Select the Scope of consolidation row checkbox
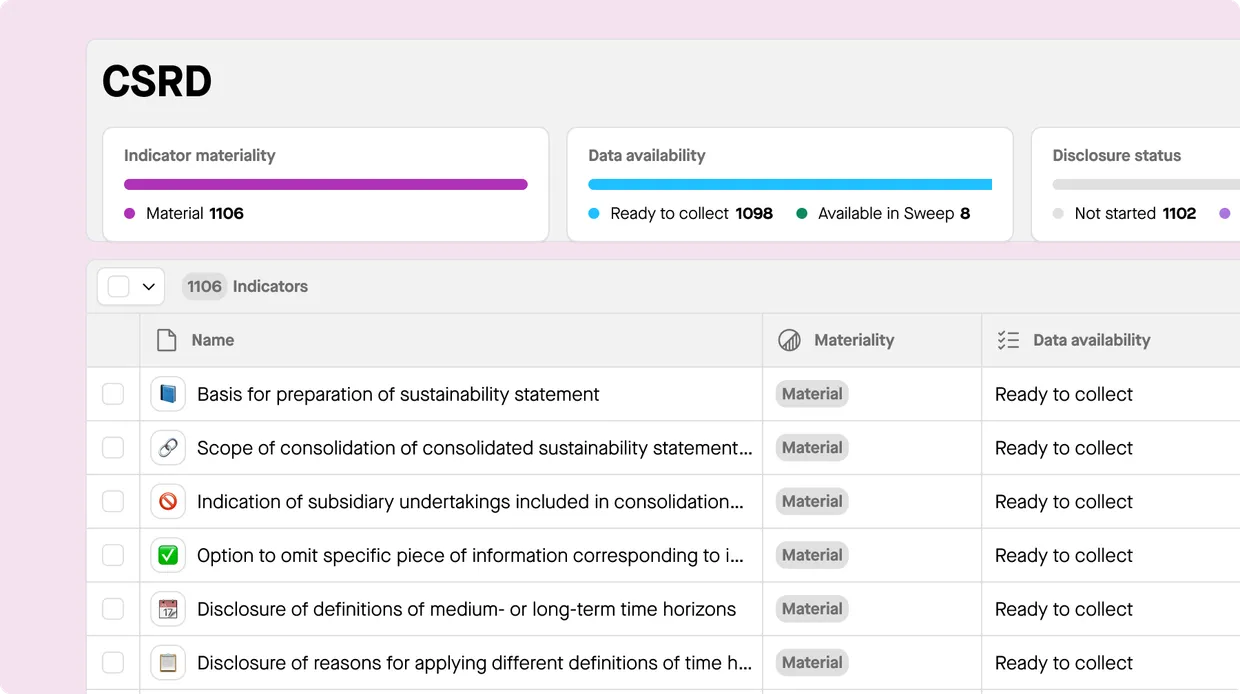The image size is (1240, 694). (x=113, y=448)
